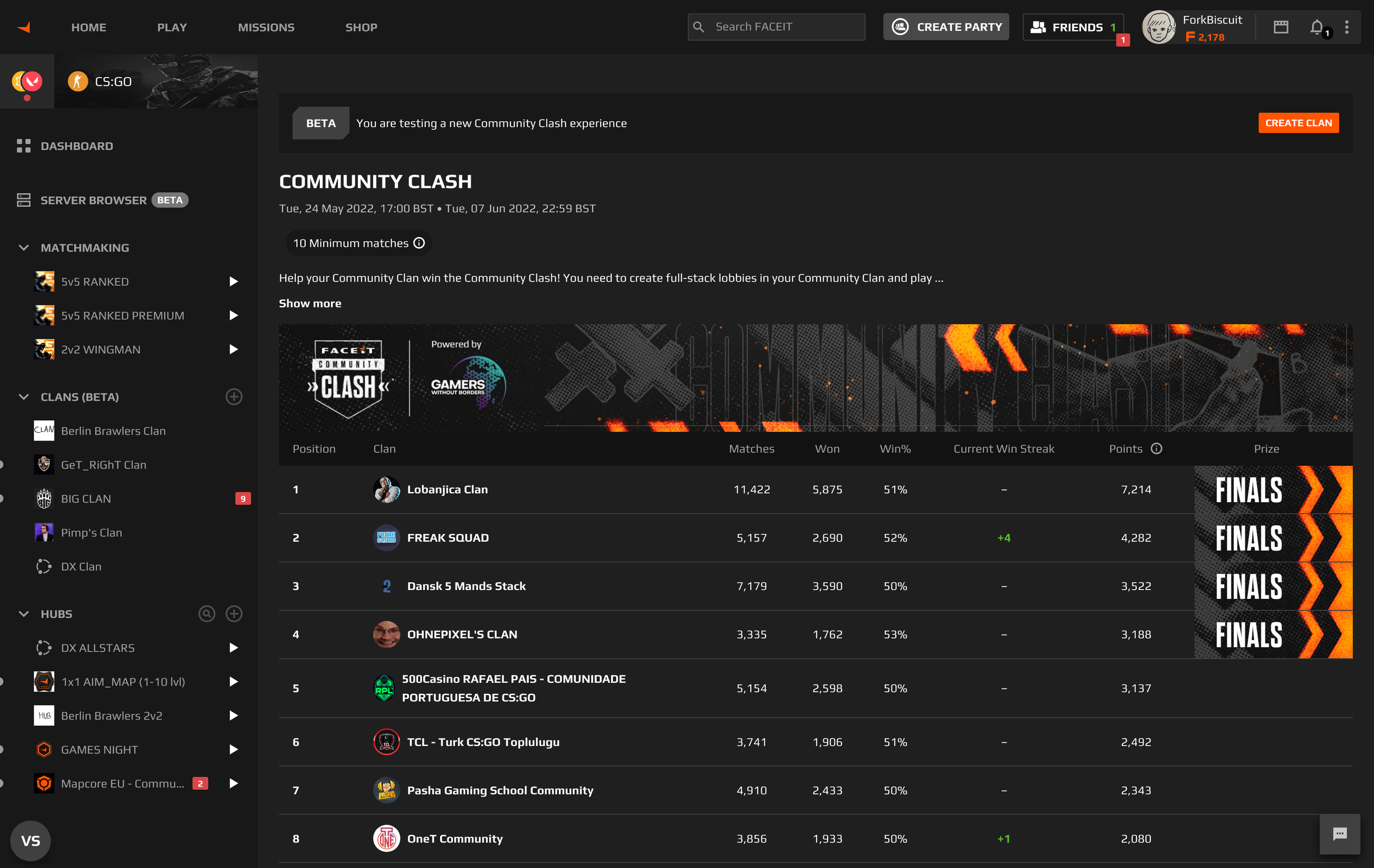Search hubs using the magnifier icon
This screenshot has height=868, width=1374.
point(207,614)
